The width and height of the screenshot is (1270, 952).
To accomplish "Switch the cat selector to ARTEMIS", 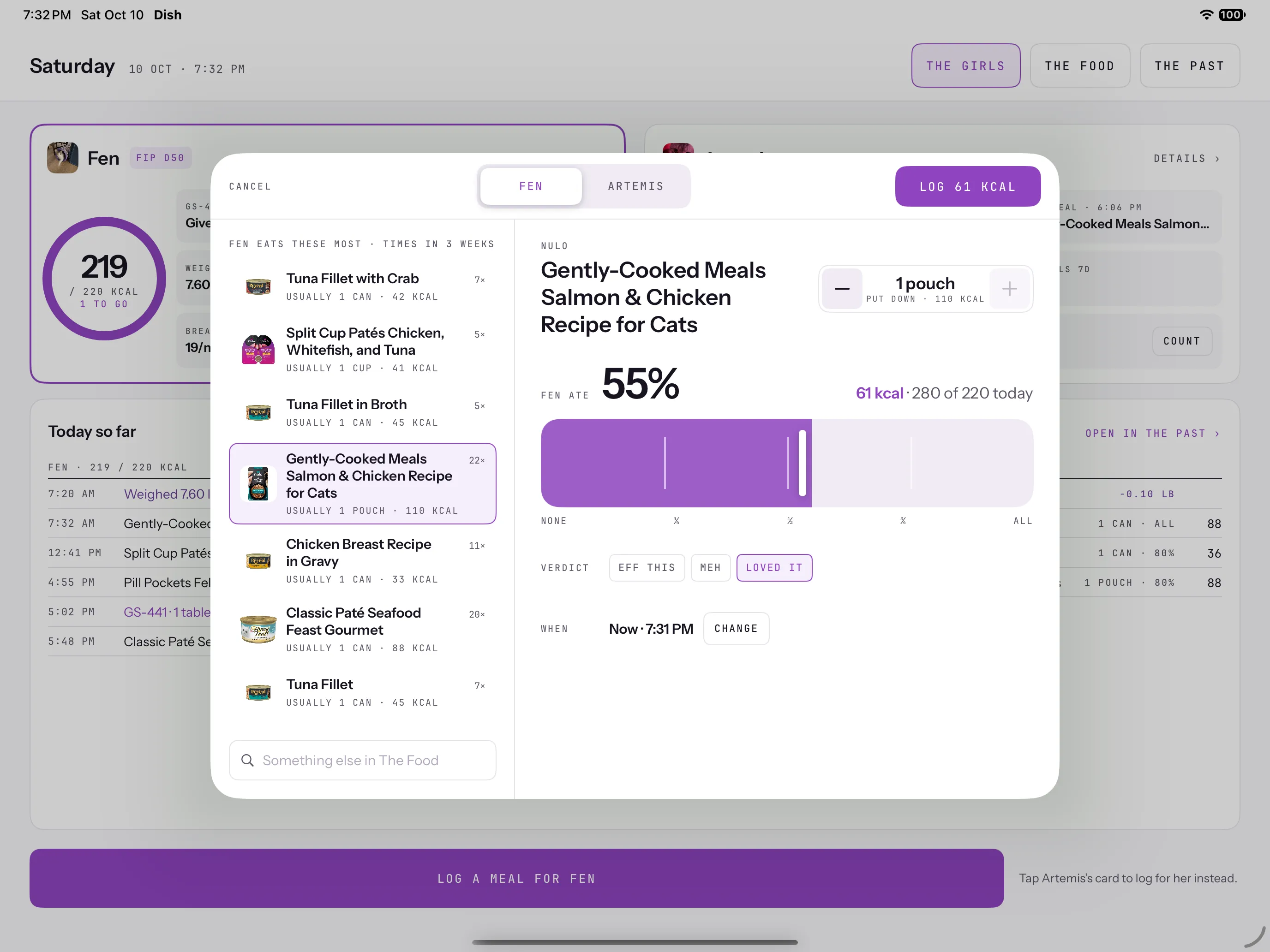I will pyautogui.click(x=635, y=186).
